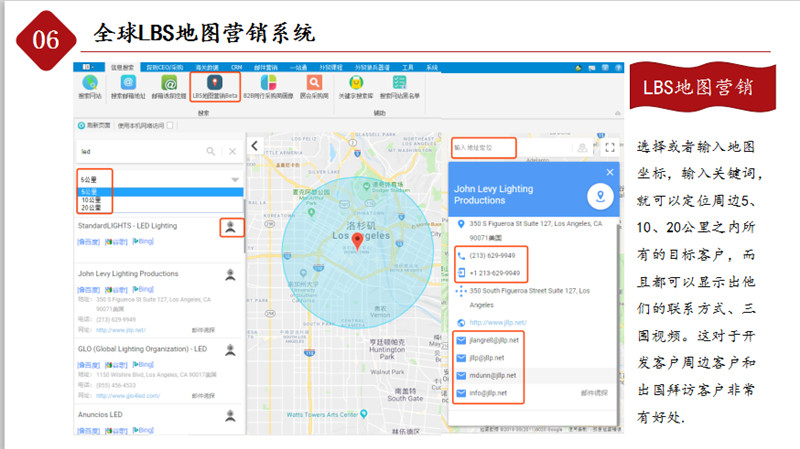Clear the keyword with the X icon
Viewport: 800px width, 449px height.
(x=232, y=152)
